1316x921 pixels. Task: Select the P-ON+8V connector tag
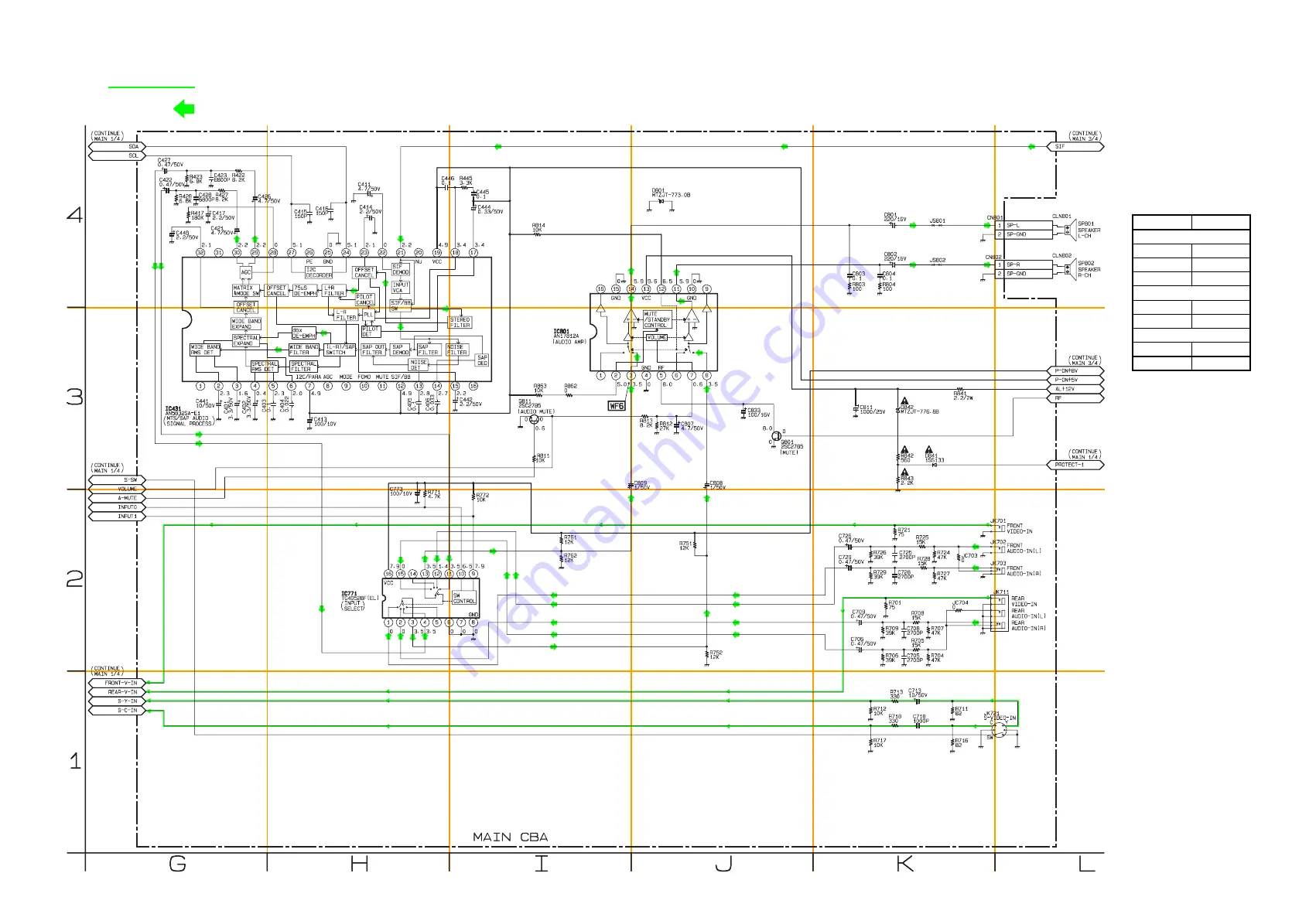1075,371
